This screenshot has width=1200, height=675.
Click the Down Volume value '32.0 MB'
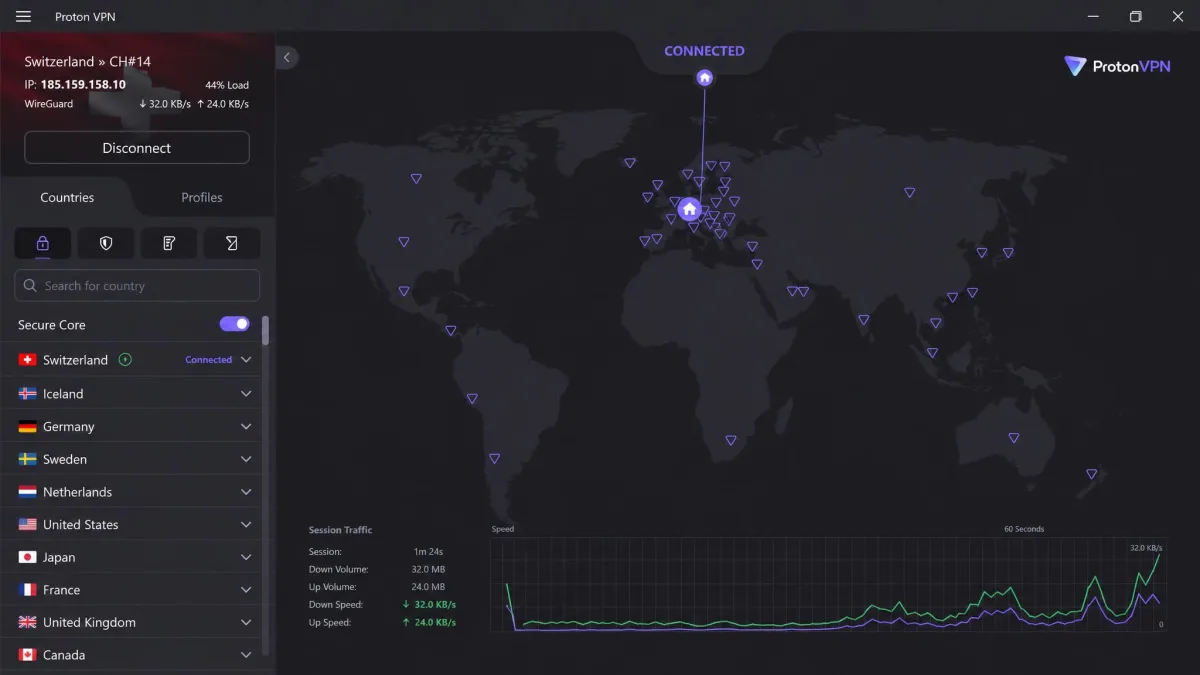tap(428, 570)
